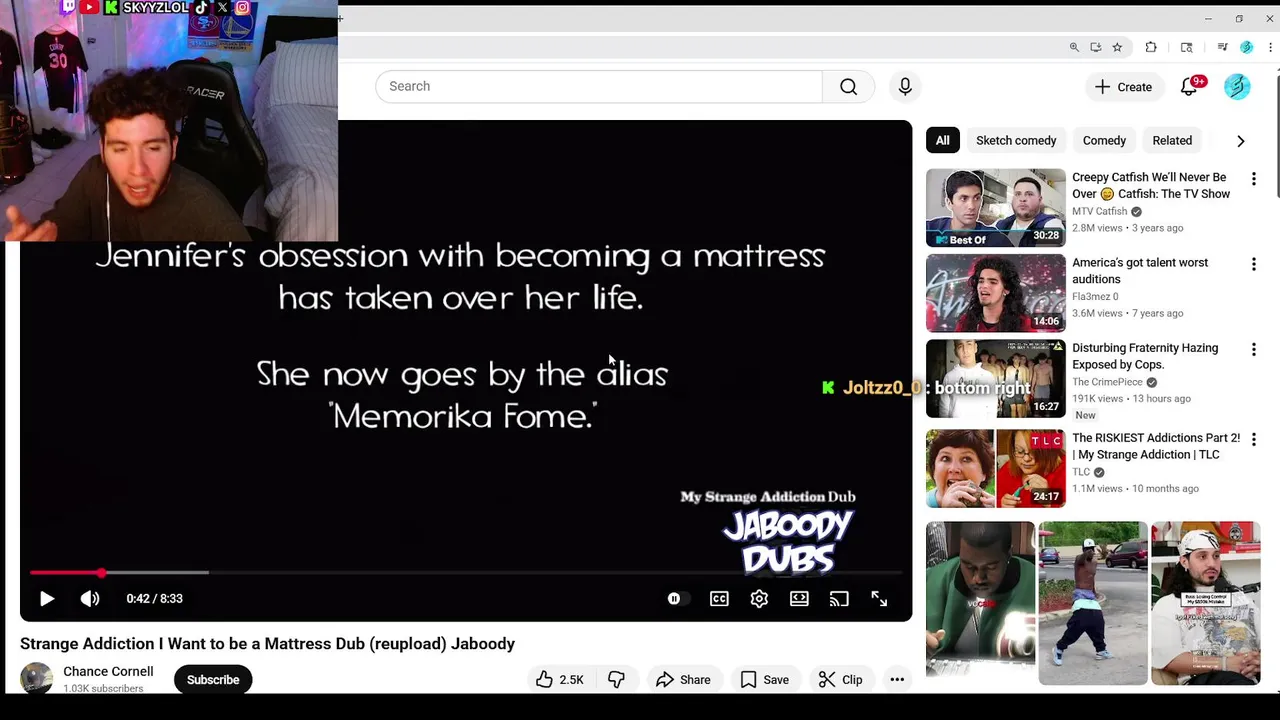Open notifications bell showing 9+
This screenshot has height=720, width=1280.
tap(1190, 87)
